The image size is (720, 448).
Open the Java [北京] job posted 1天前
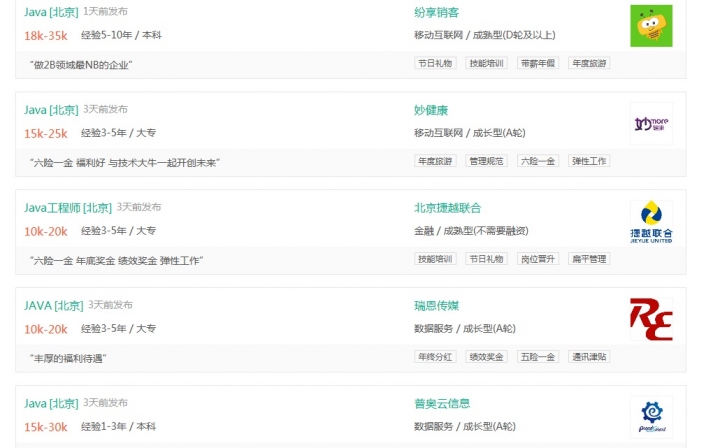point(51,12)
